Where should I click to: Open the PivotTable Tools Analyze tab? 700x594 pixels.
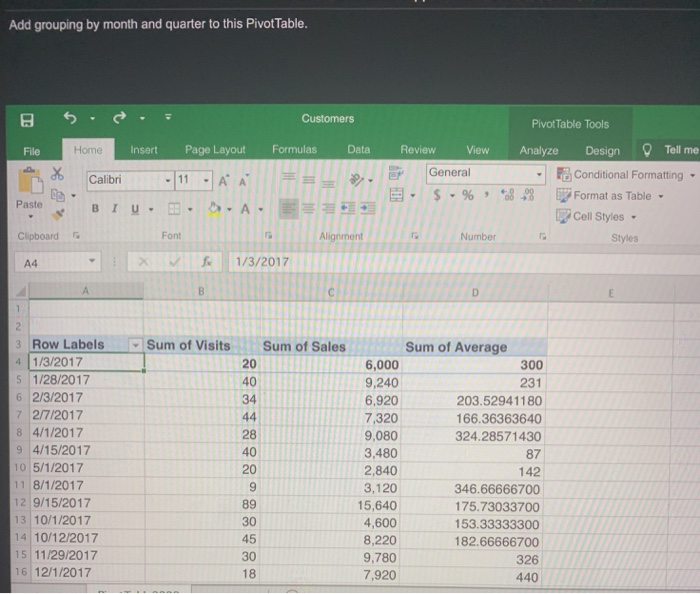pyautogui.click(x=539, y=151)
